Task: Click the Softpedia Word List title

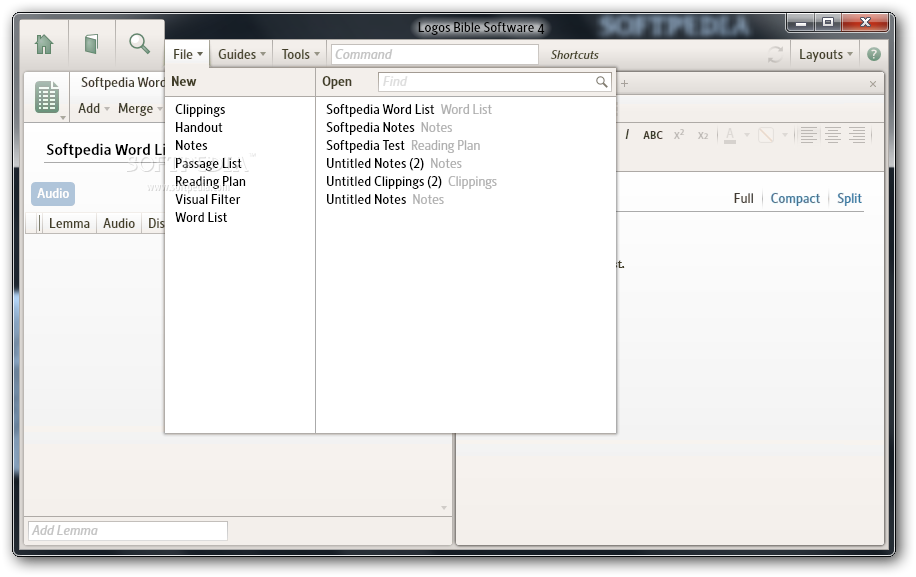Action: pyautogui.click(x=105, y=150)
